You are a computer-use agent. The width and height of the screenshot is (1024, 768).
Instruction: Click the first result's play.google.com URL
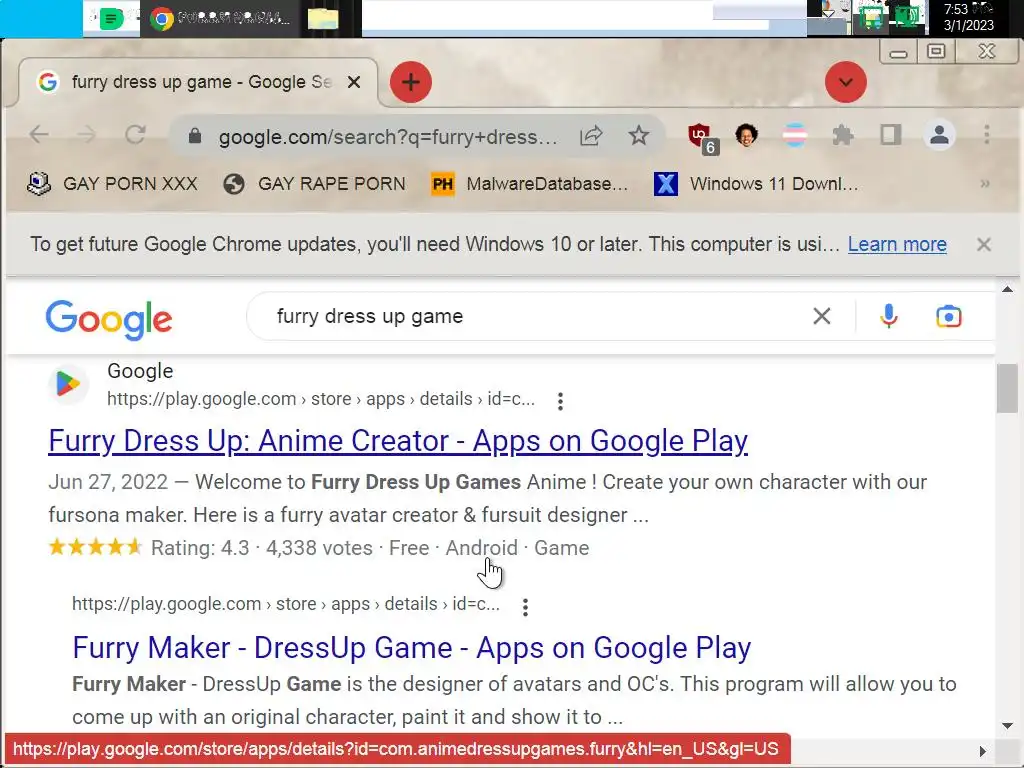(321, 399)
